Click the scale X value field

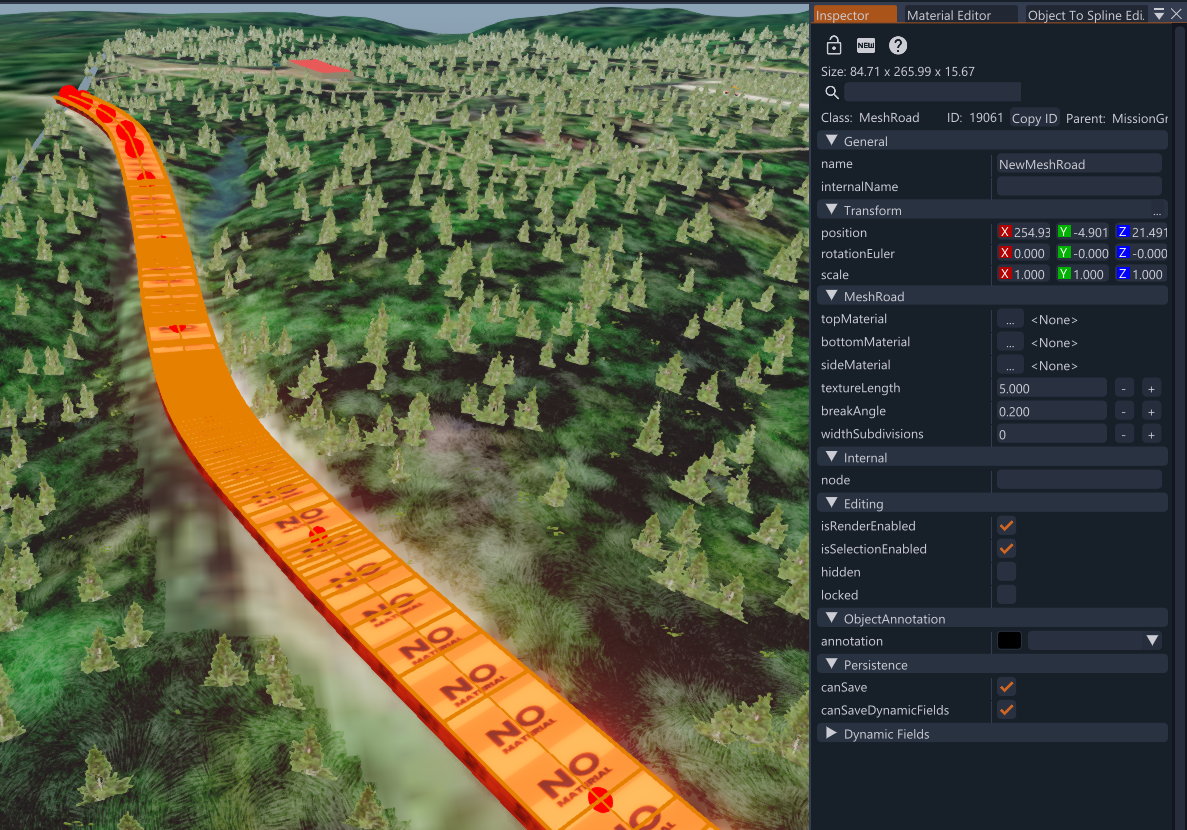point(1031,275)
